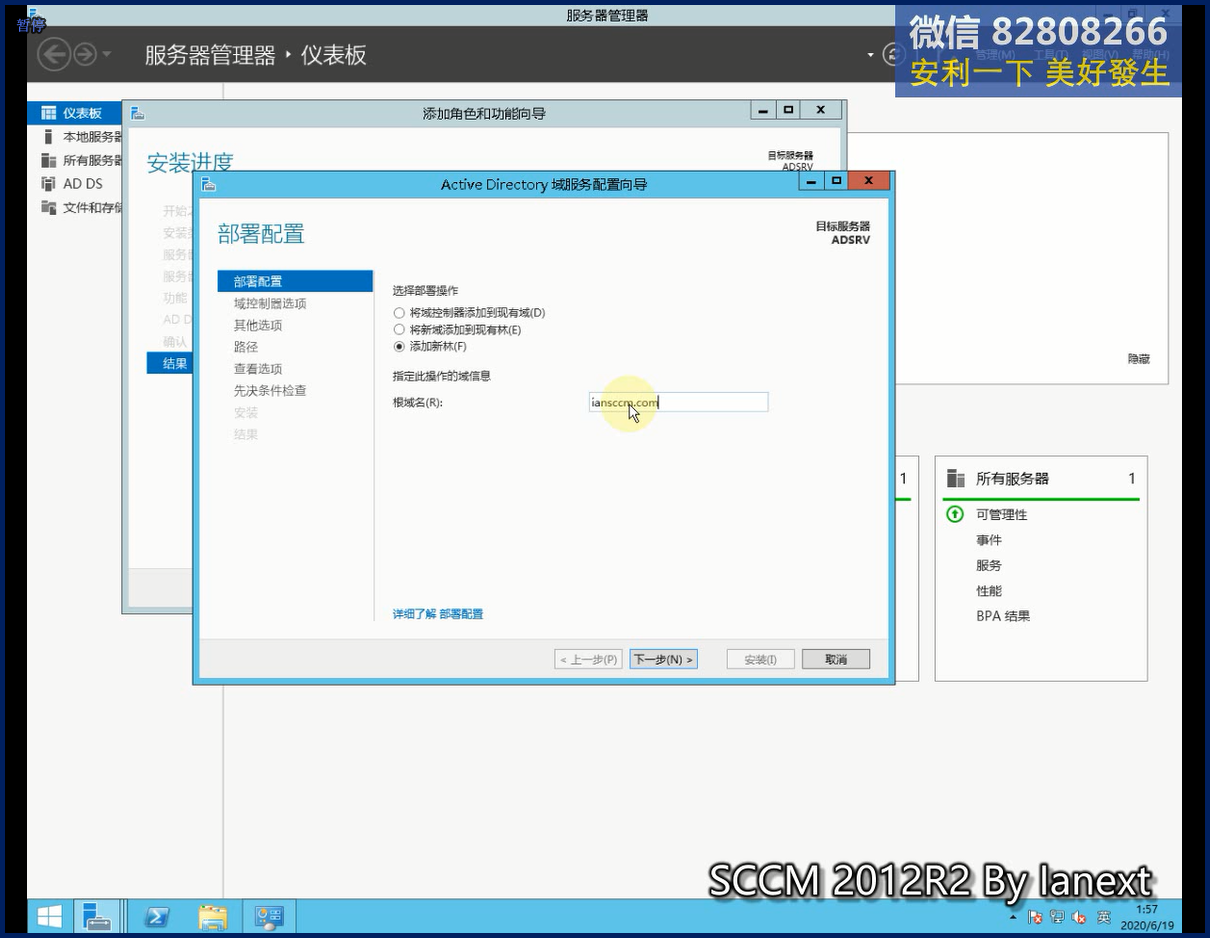
Task: Click the 隐藏 link on dashboard
Action: point(1139,359)
